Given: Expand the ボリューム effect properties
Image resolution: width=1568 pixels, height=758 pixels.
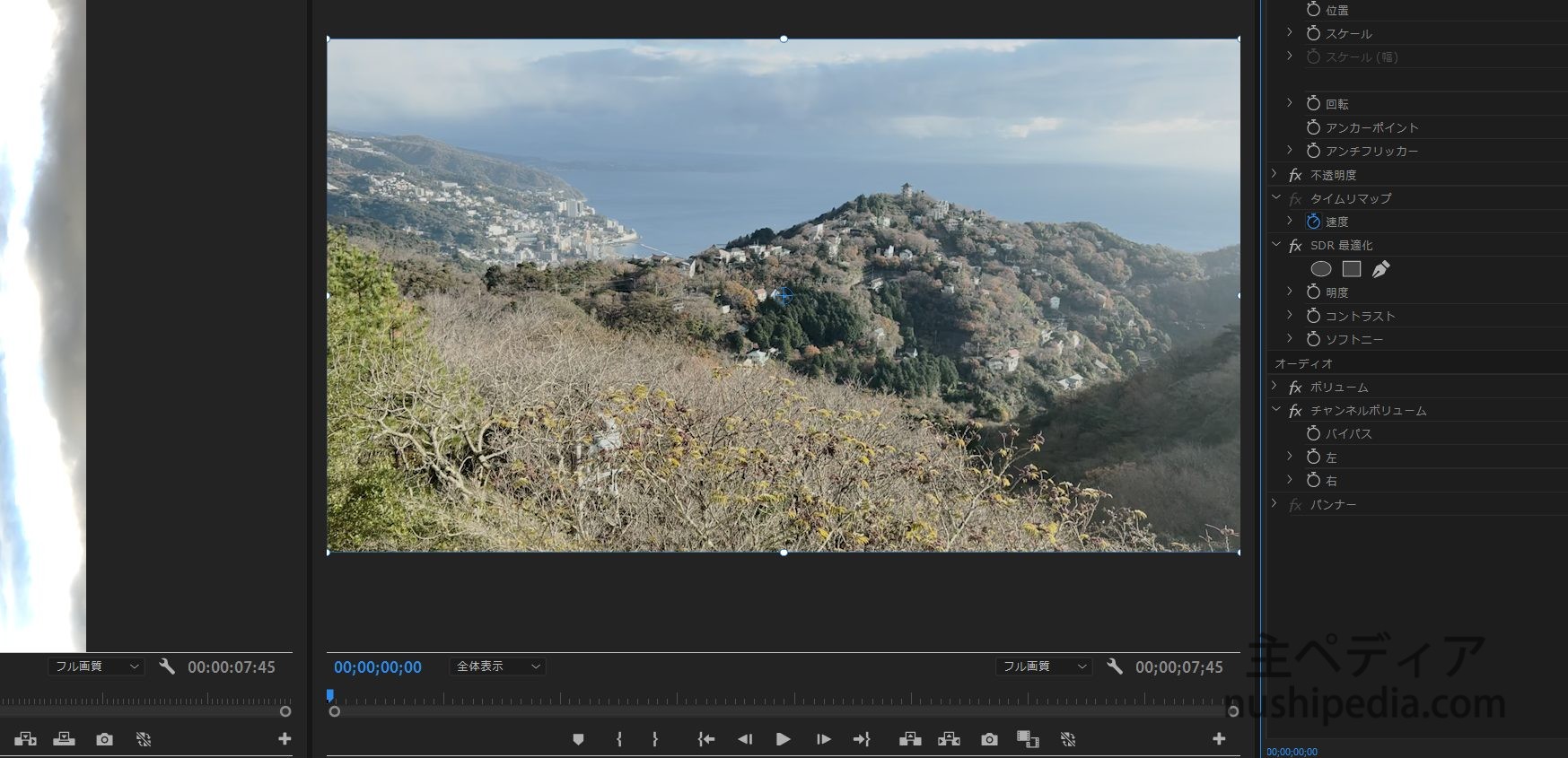Looking at the screenshot, I should (1275, 387).
